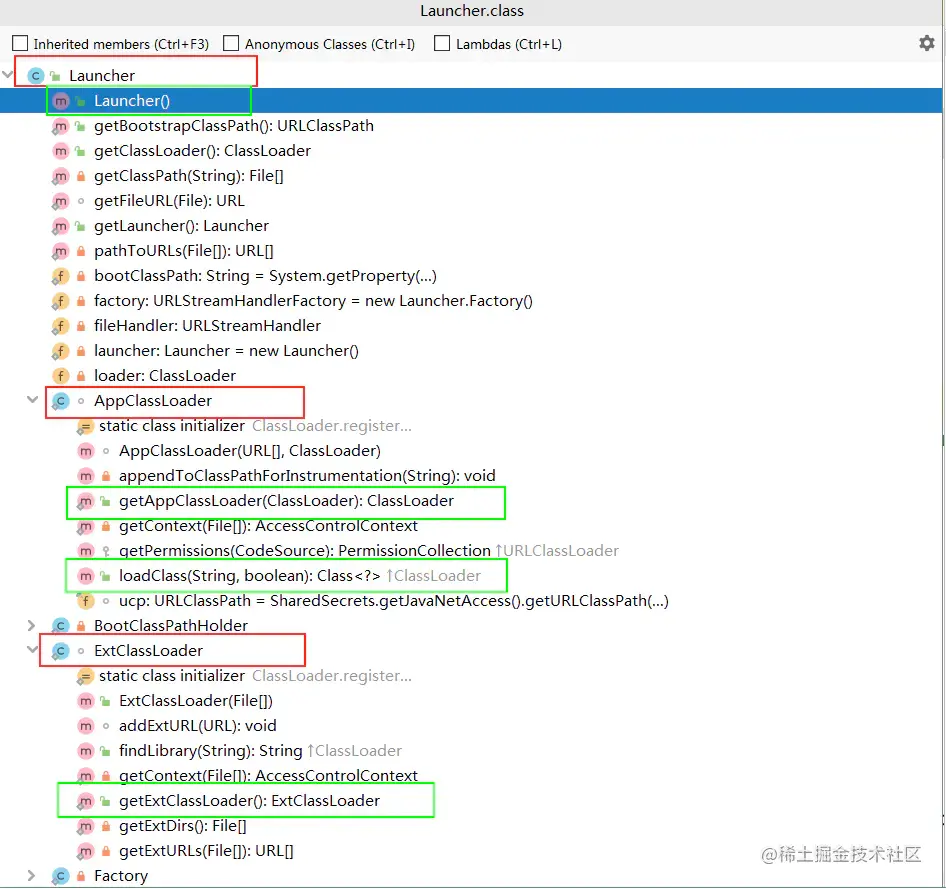This screenshot has width=946, height=889.
Task: Click the ExtClassLoader class icon
Action: (x=60, y=651)
